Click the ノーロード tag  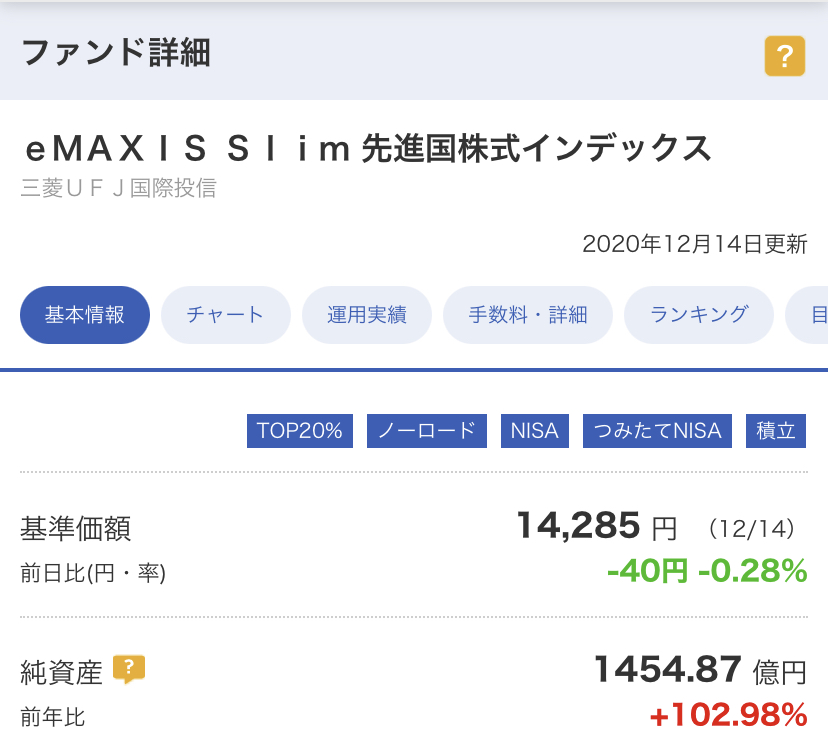click(427, 431)
